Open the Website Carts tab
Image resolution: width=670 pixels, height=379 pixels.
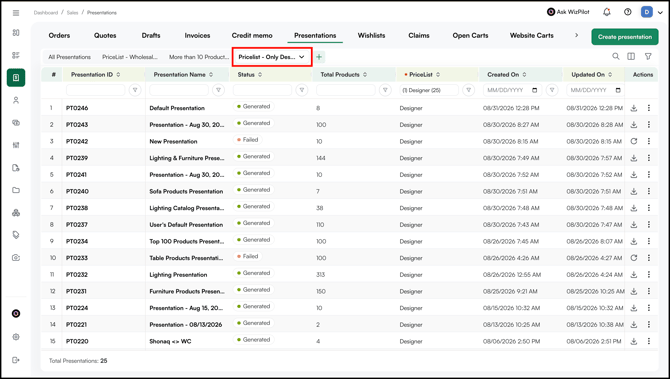[x=532, y=35]
